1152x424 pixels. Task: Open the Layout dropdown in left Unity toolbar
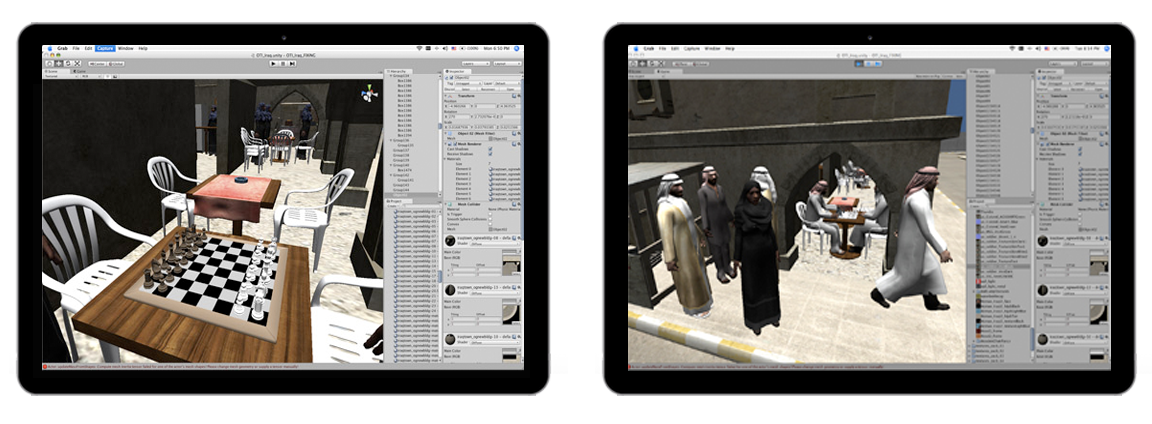505,63
